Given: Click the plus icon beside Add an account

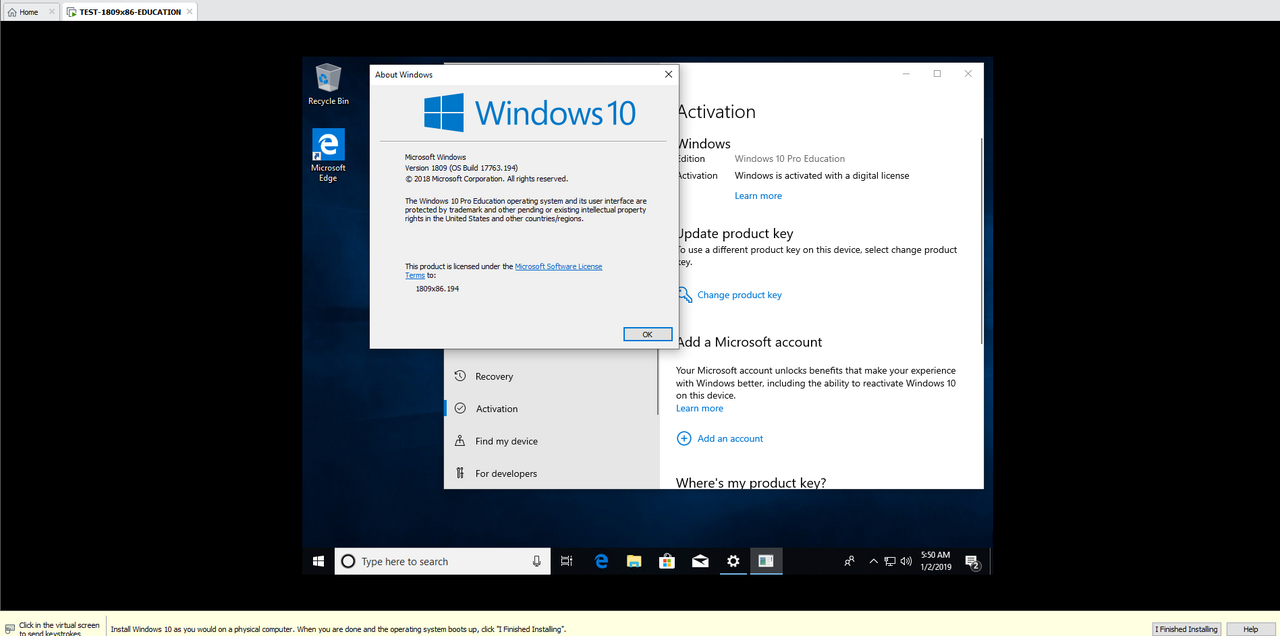Looking at the screenshot, I should [684, 438].
